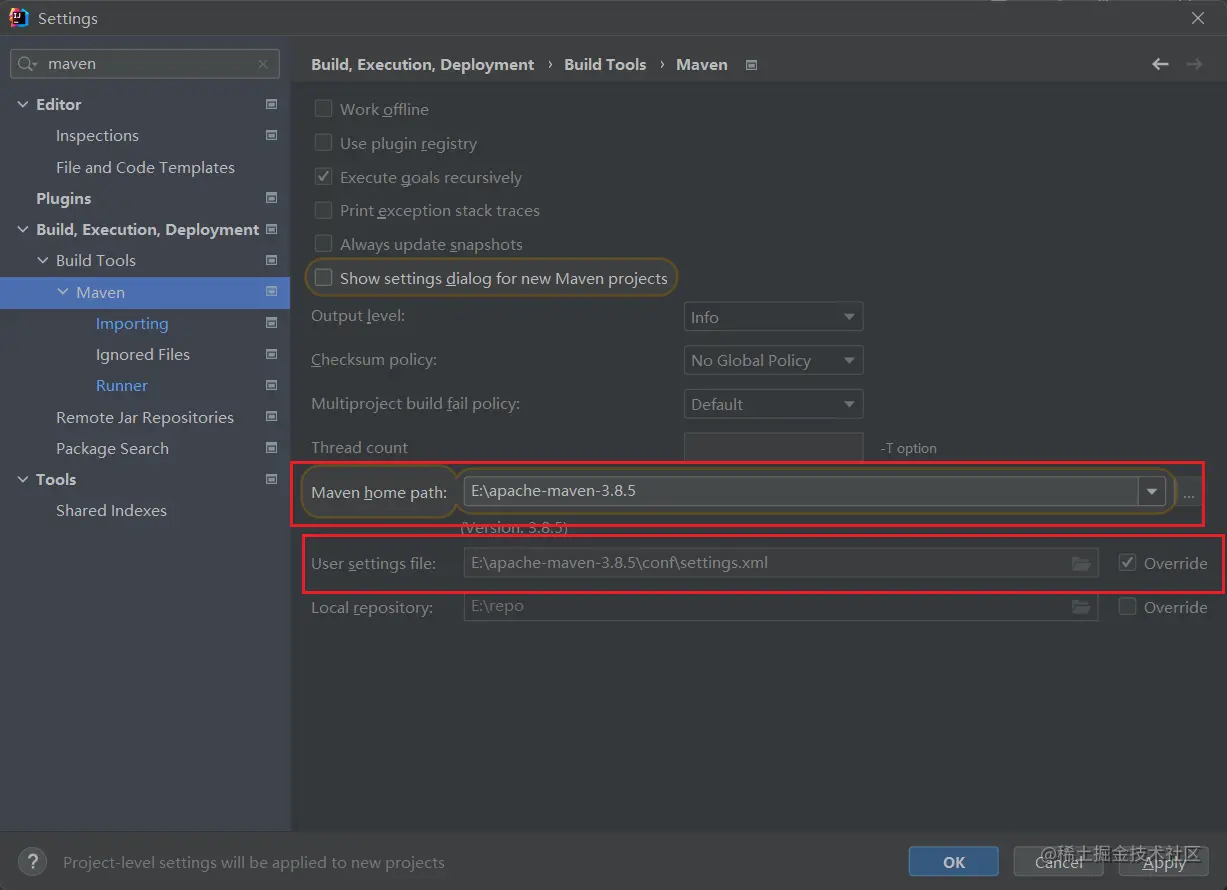Screen dimensions: 1227x890
Task: Click Build Tools in breadcrumb
Action: [605, 64]
